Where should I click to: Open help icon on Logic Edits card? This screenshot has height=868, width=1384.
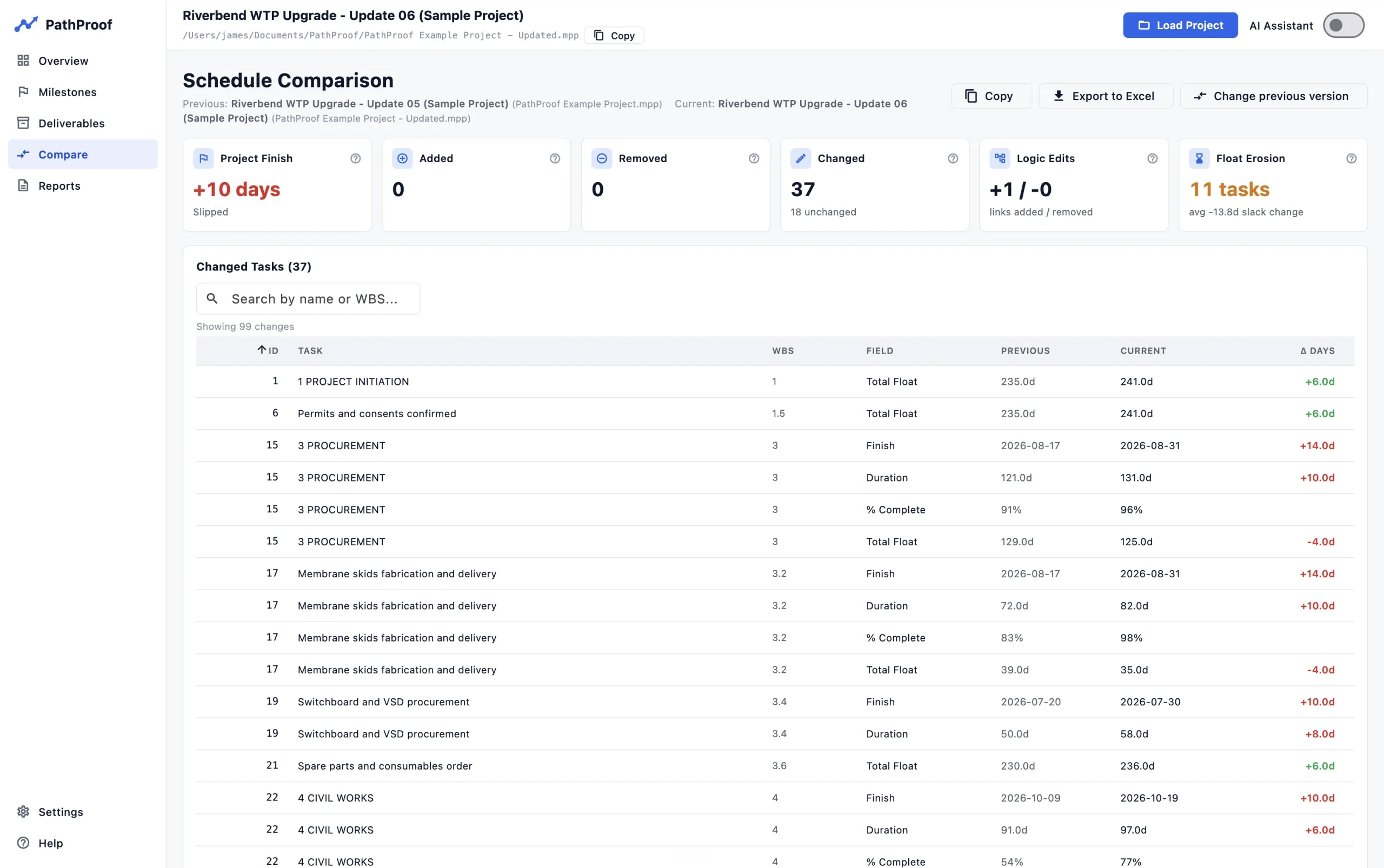(x=1152, y=158)
